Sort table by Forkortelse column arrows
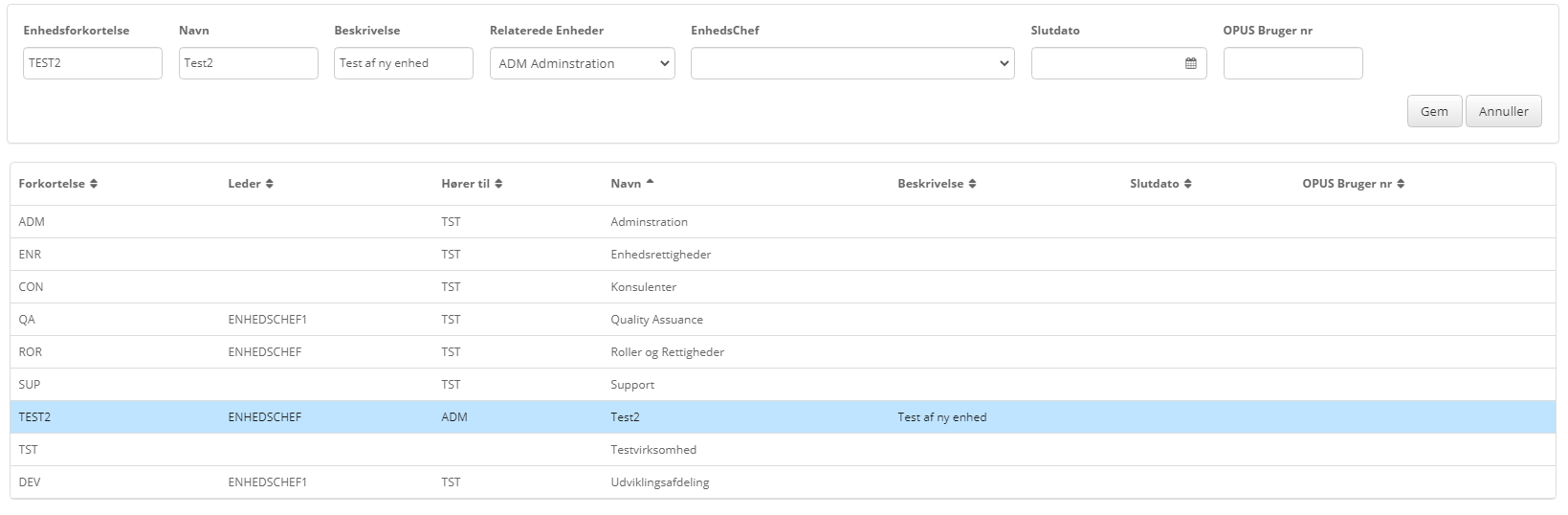The image size is (1568, 515). coord(94,184)
